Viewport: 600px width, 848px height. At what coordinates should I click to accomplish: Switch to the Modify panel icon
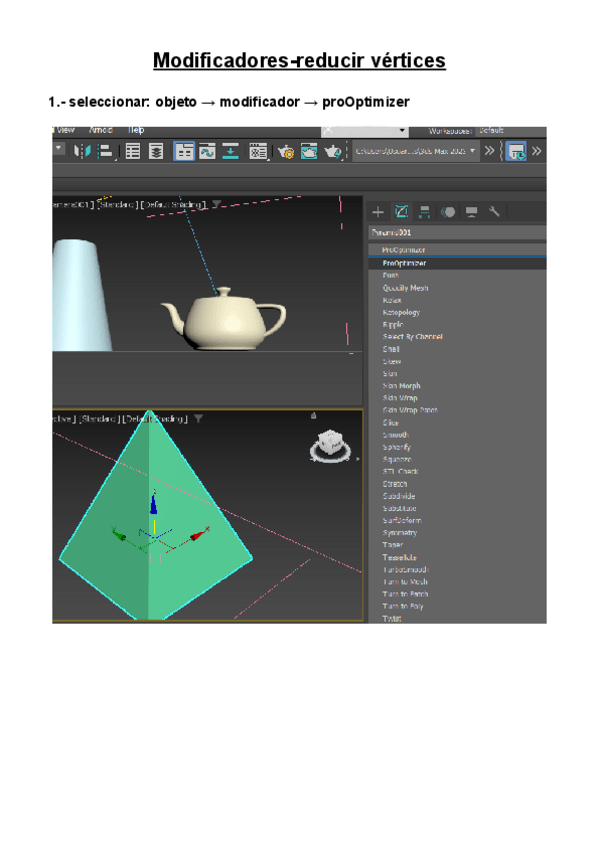[401, 212]
